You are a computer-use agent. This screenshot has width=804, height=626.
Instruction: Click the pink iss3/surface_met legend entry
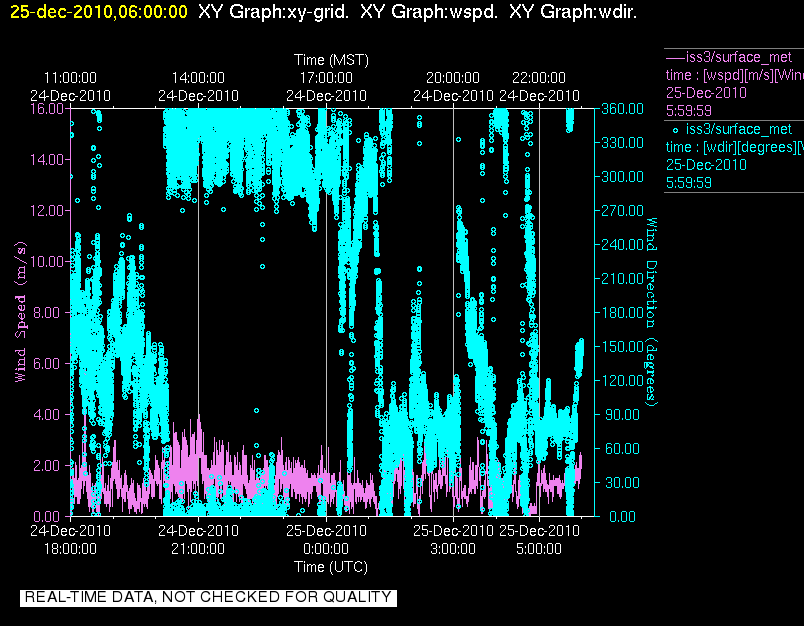(729, 57)
